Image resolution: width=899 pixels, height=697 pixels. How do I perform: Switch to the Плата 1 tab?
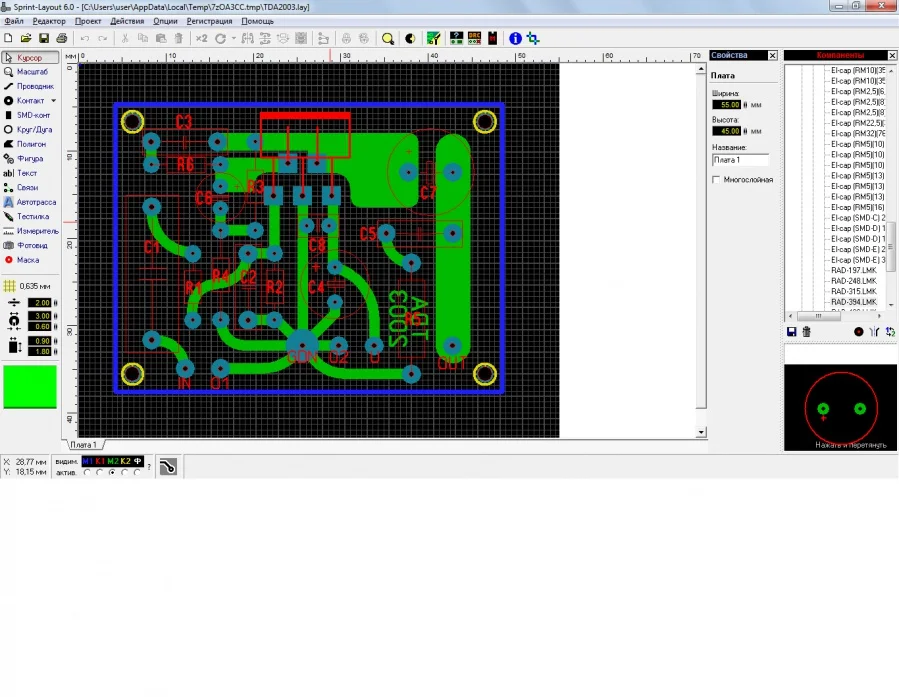pyautogui.click(x=82, y=445)
